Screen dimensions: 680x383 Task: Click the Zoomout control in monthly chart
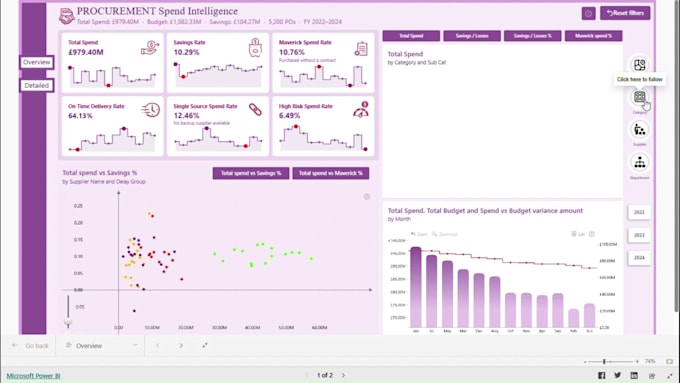445,234
